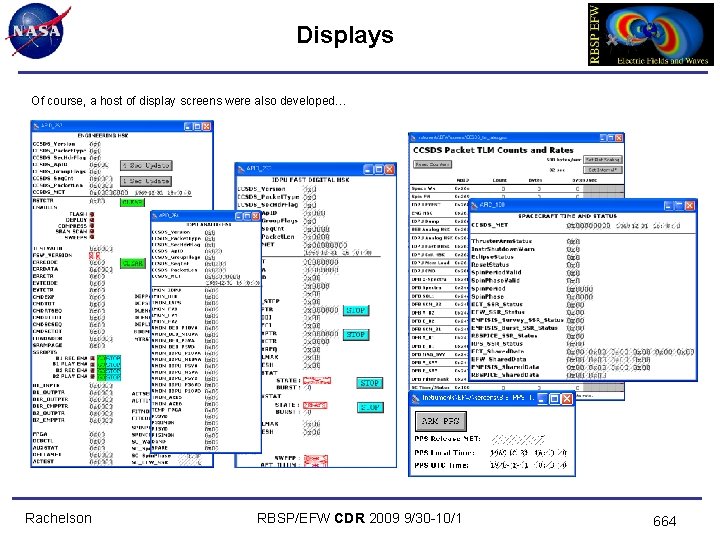
Task: Click the NASA logo on the slide
Action: click(36, 31)
